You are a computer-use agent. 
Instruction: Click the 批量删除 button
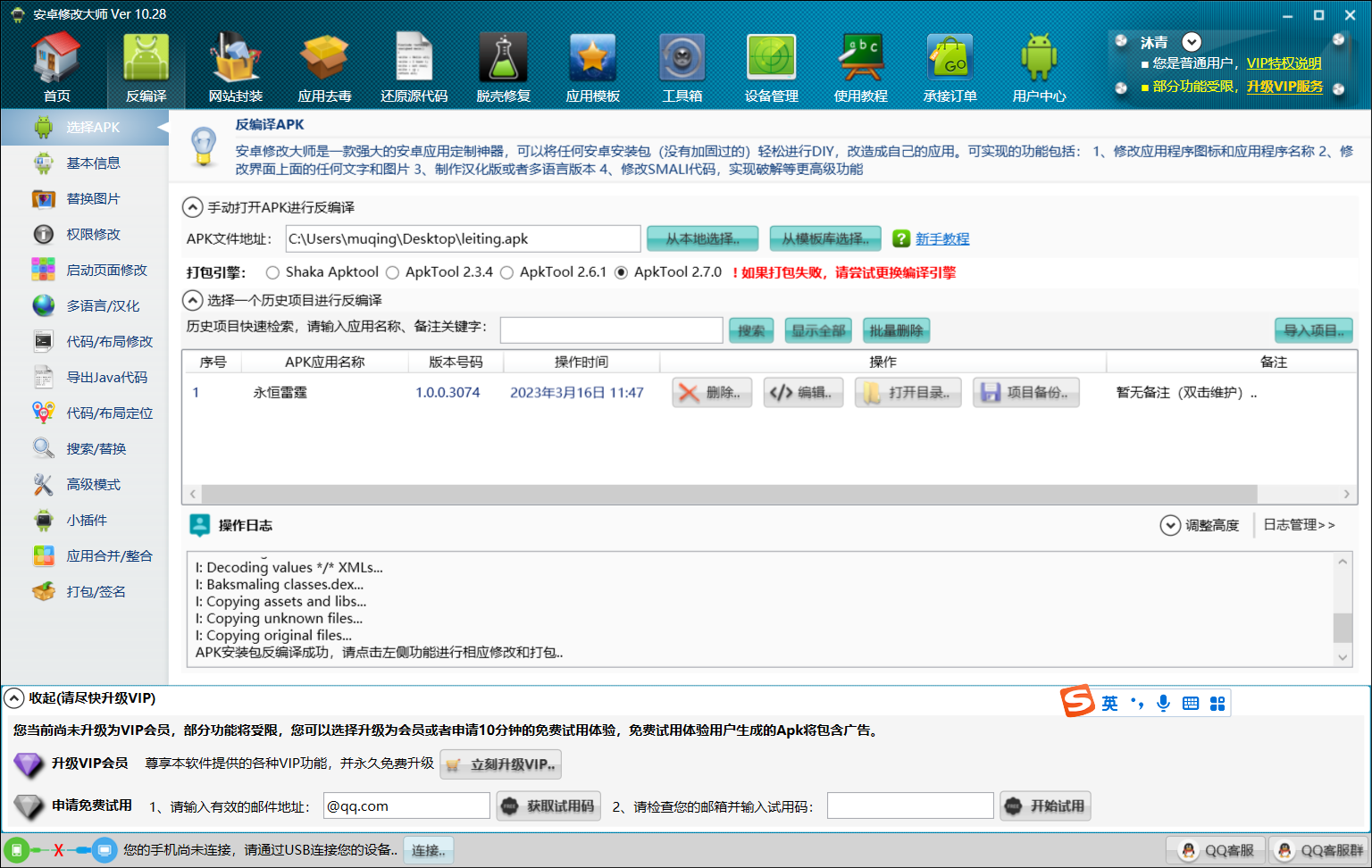(x=897, y=330)
